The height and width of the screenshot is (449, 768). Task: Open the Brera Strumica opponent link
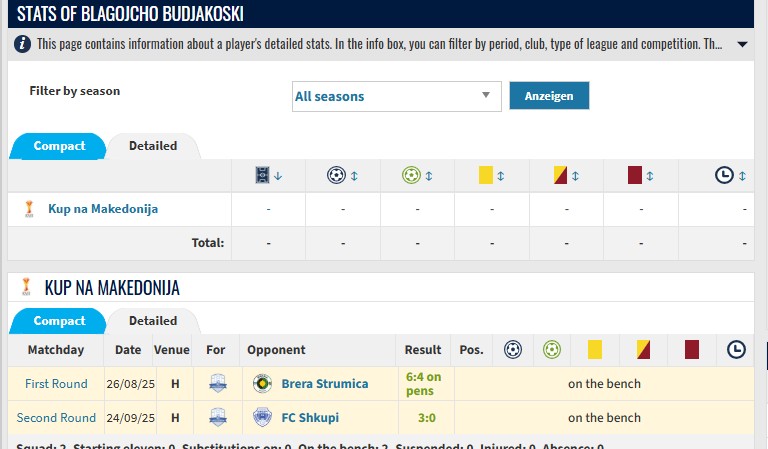(325, 384)
